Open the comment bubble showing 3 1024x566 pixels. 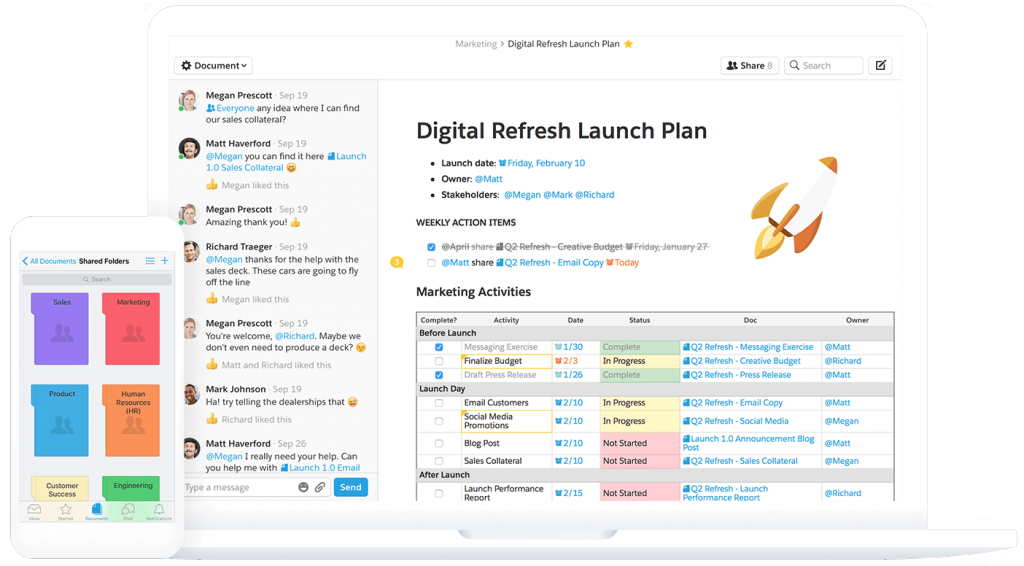pyautogui.click(x=396, y=262)
